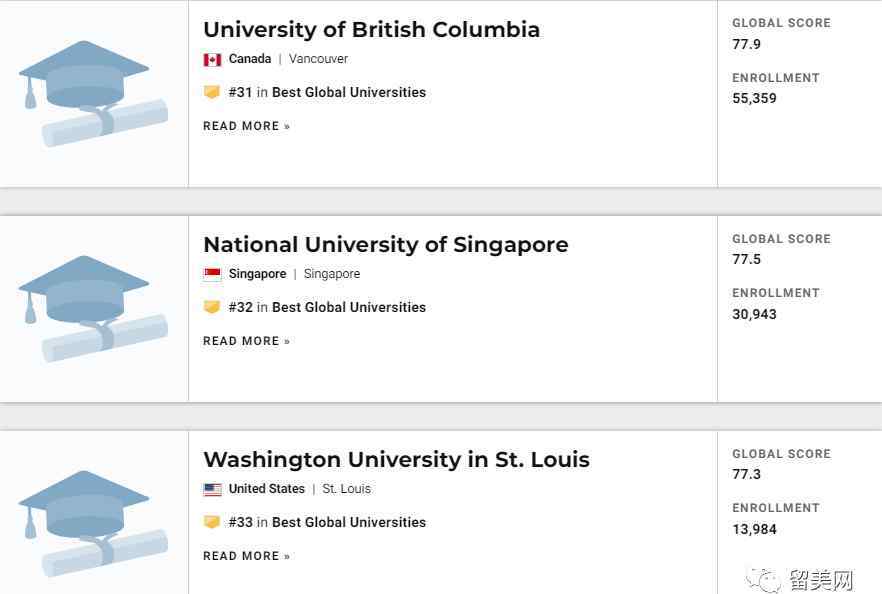Screen dimensions: 882x594
Task: Click the Singapore flag icon
Action: 212,274
